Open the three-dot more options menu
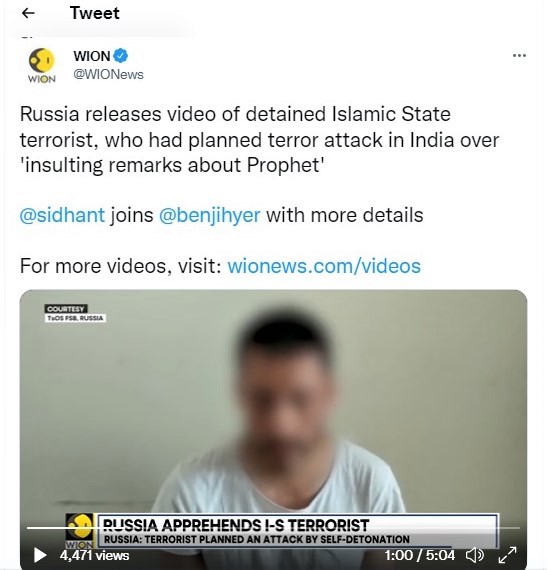The height and width of the screenshot is (570, 547). 519,56
